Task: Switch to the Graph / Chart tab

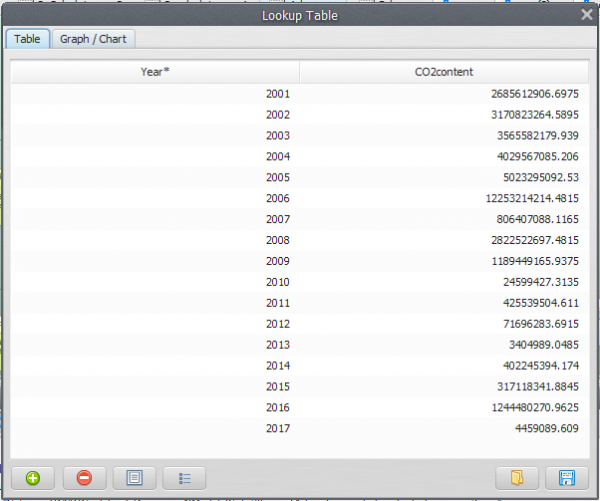Action: pos(92,39)
